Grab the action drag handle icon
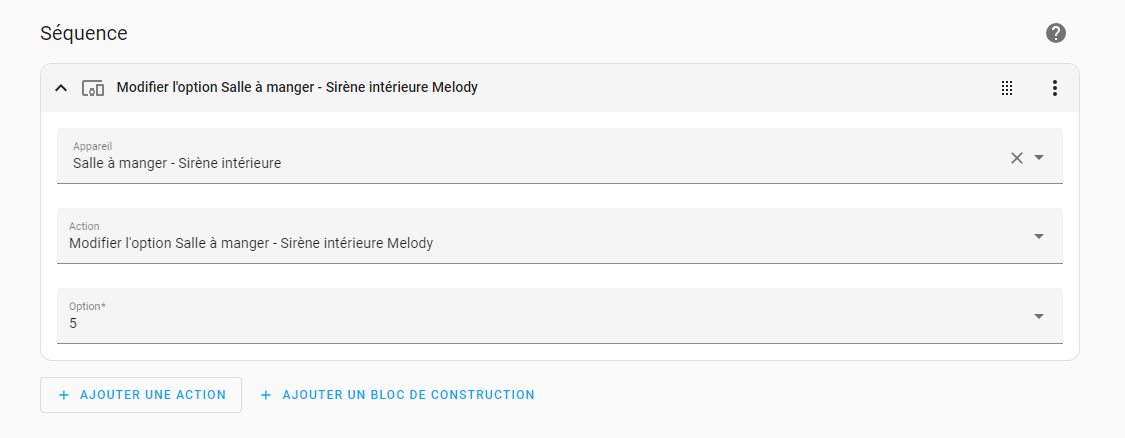Screen dimensions: 1125x438 (1007, 88)
